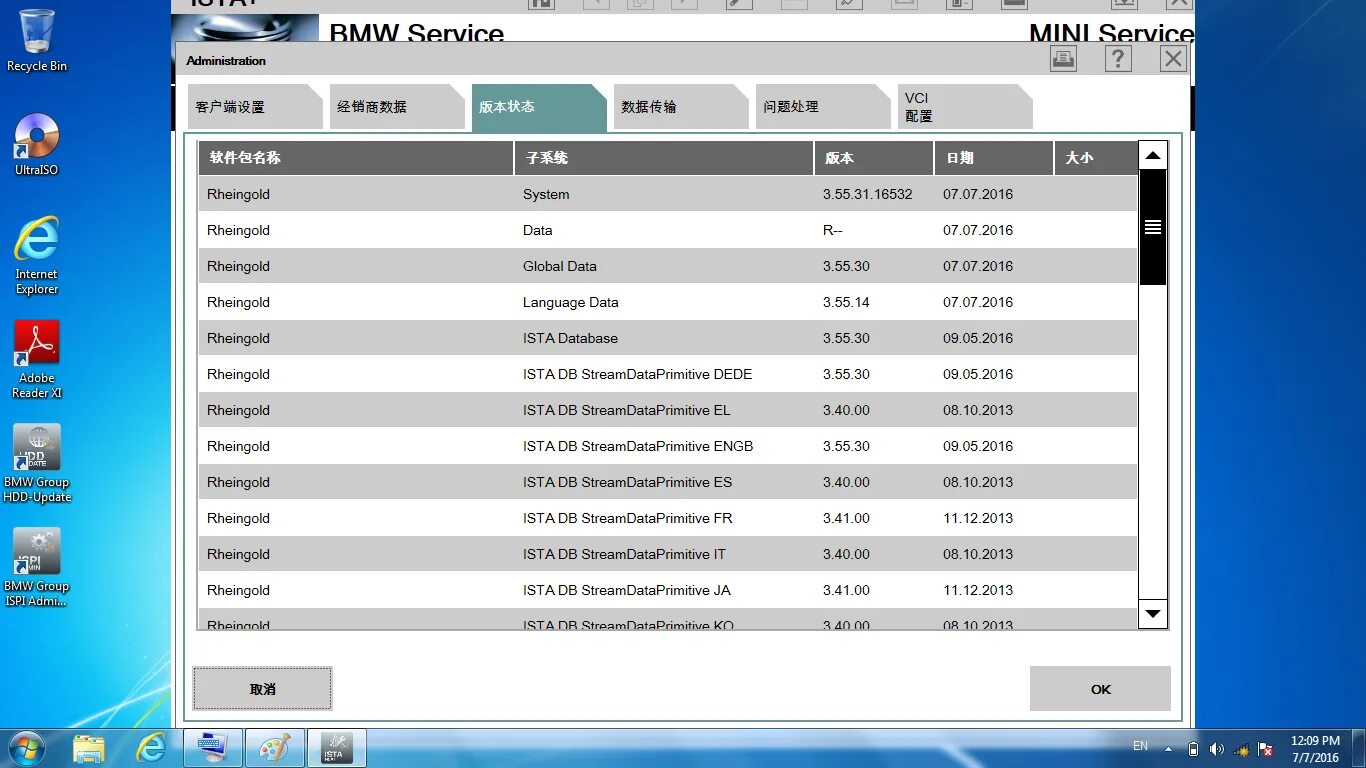The image size is (1366, 768).
Task: Click the EN language indicator
Action: pyautogui.click(x=1140, y=746)
